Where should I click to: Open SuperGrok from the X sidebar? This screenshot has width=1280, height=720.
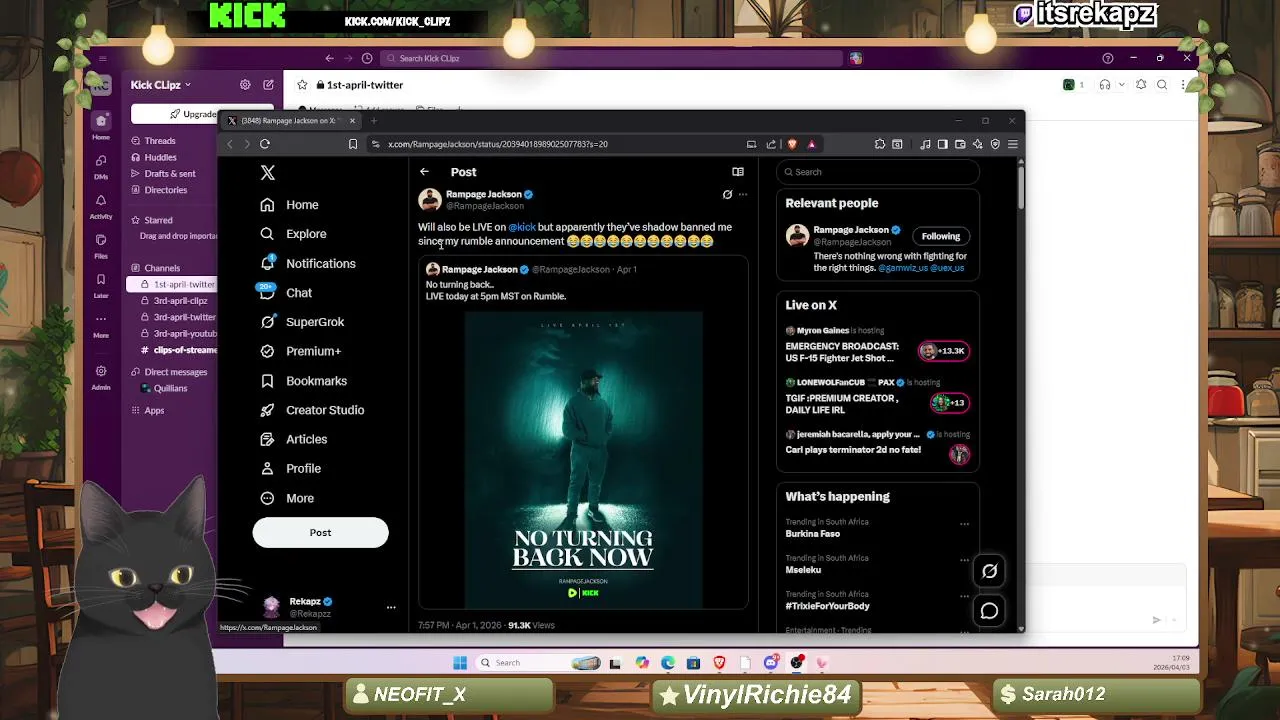point(302,322)
